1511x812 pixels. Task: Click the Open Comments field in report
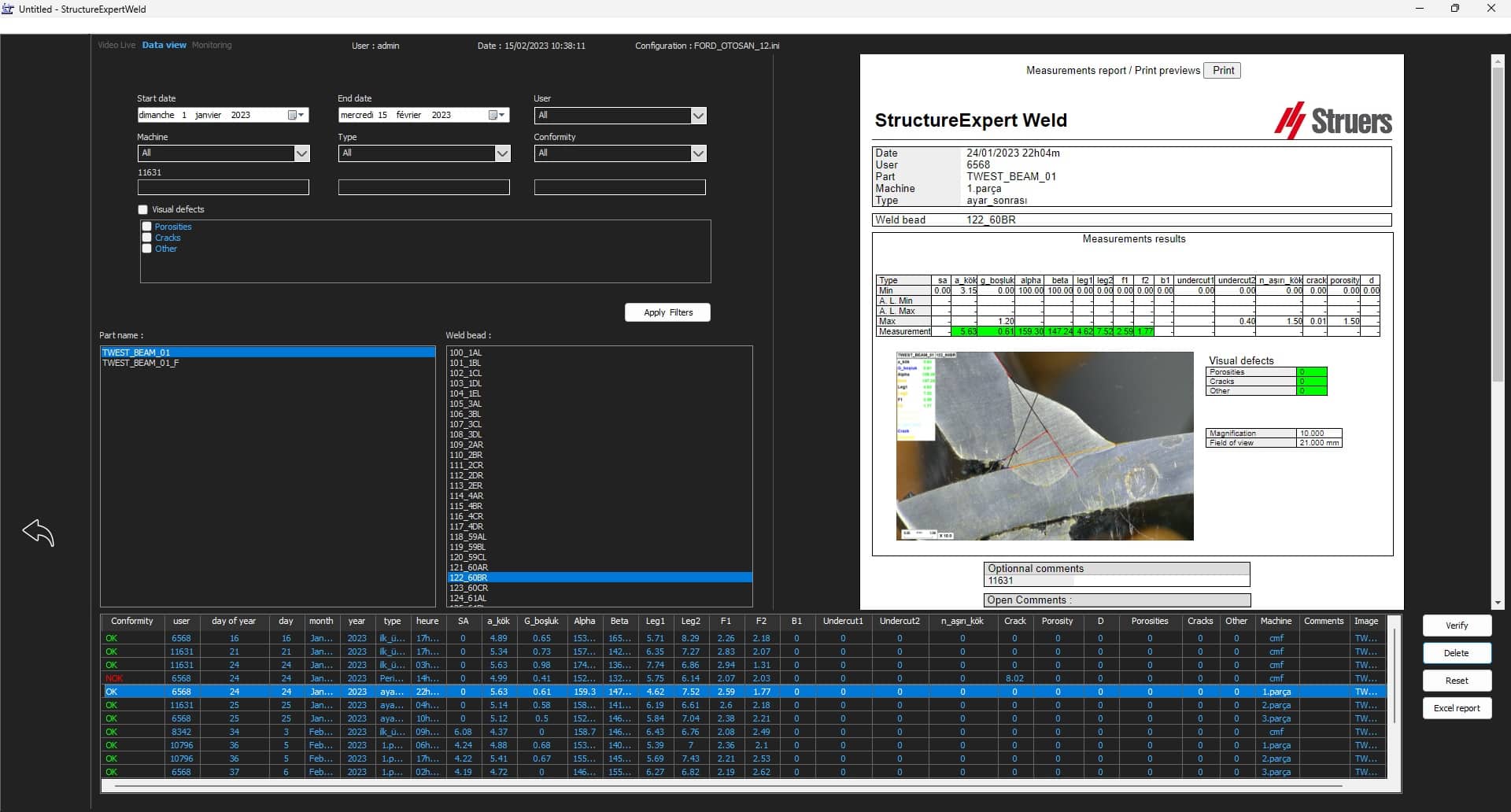coord(1118,600)
